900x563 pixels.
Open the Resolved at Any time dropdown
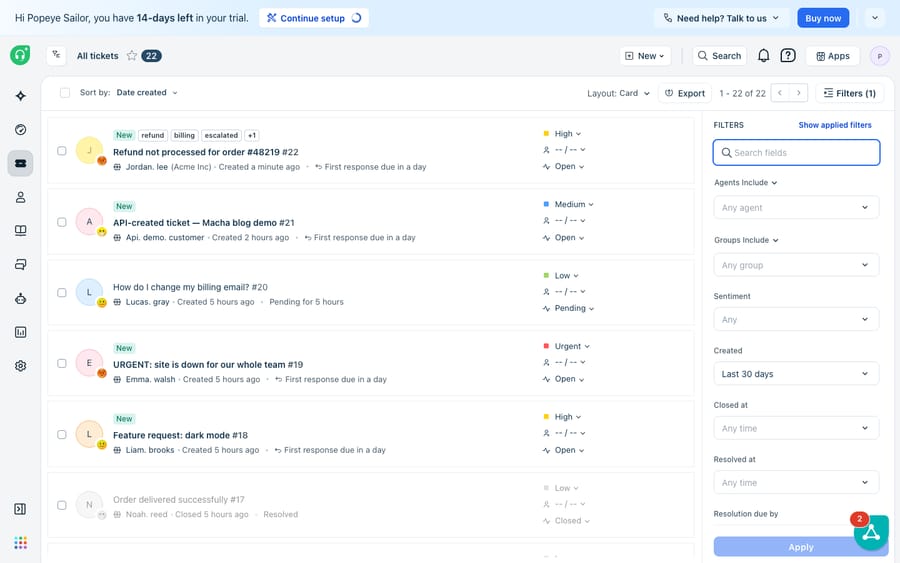pos(796,483)
